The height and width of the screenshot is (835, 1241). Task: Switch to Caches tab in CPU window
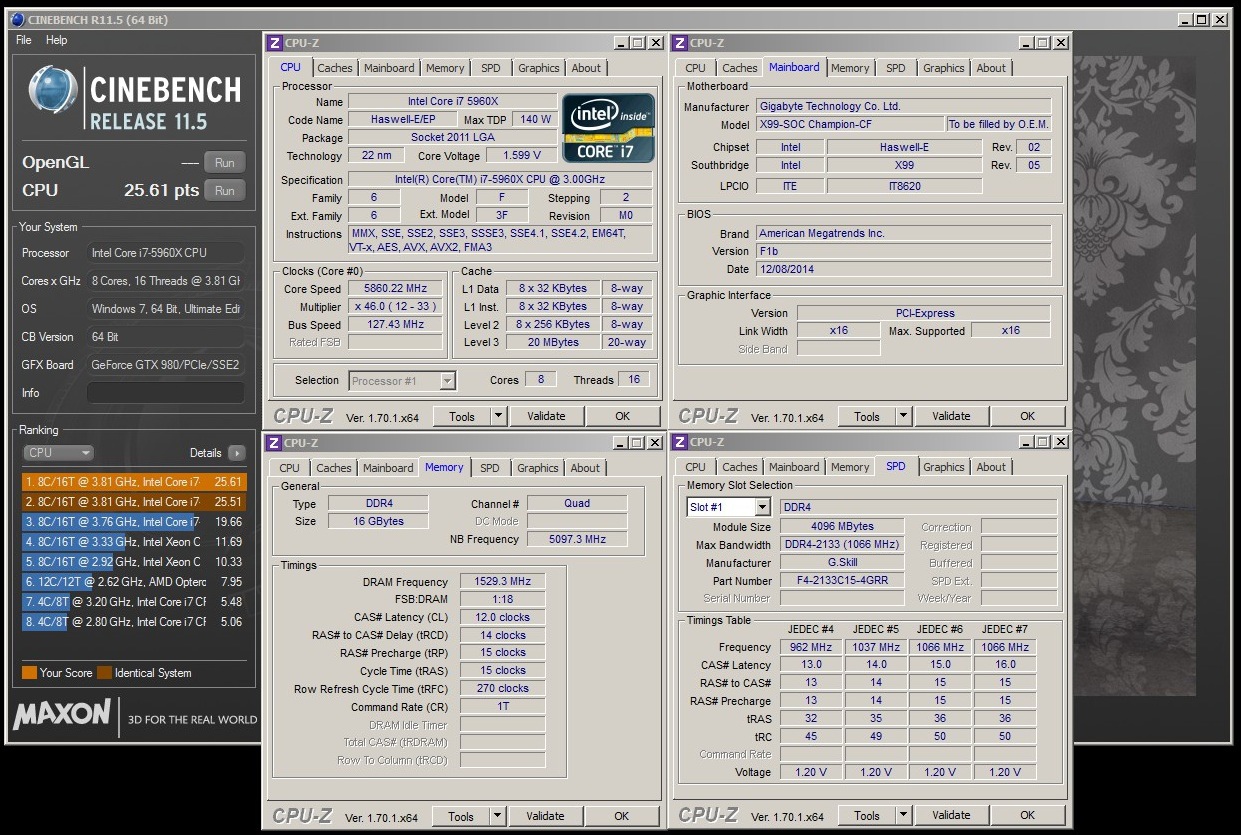click(x=335, y=68)
